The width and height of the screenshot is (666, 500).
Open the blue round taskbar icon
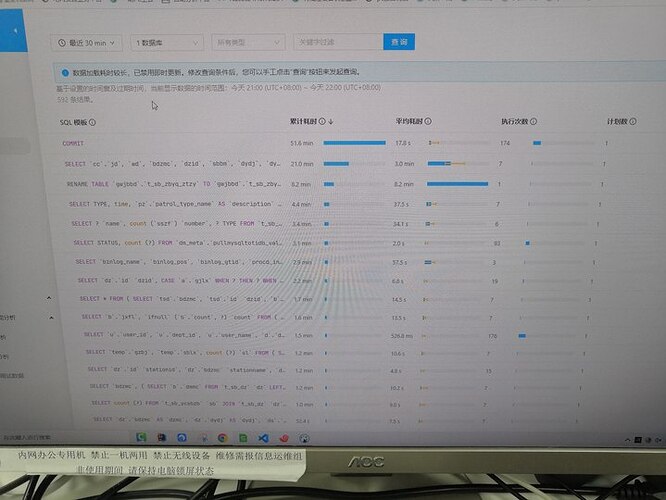[x=182, y=438]
